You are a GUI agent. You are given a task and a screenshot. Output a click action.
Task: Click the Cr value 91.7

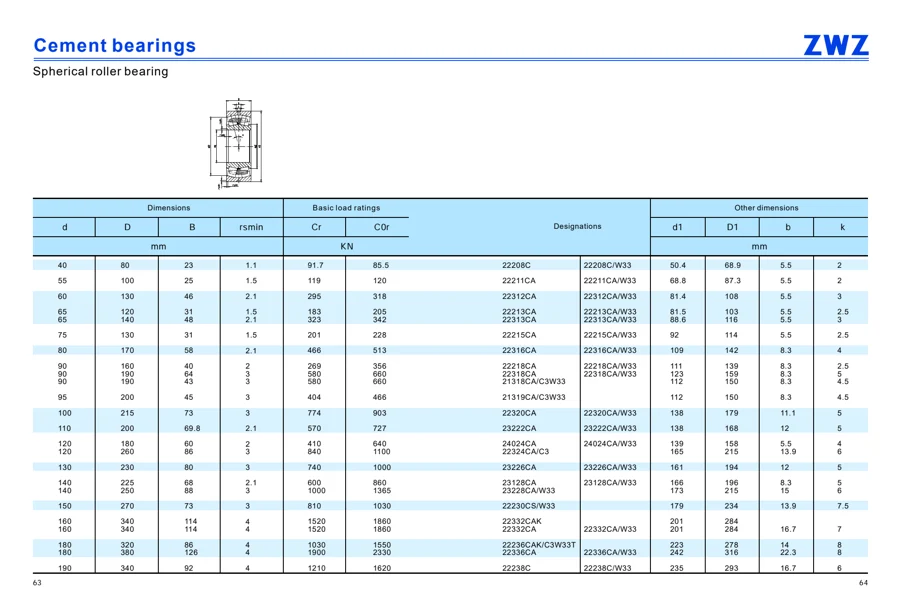(315, 265)
